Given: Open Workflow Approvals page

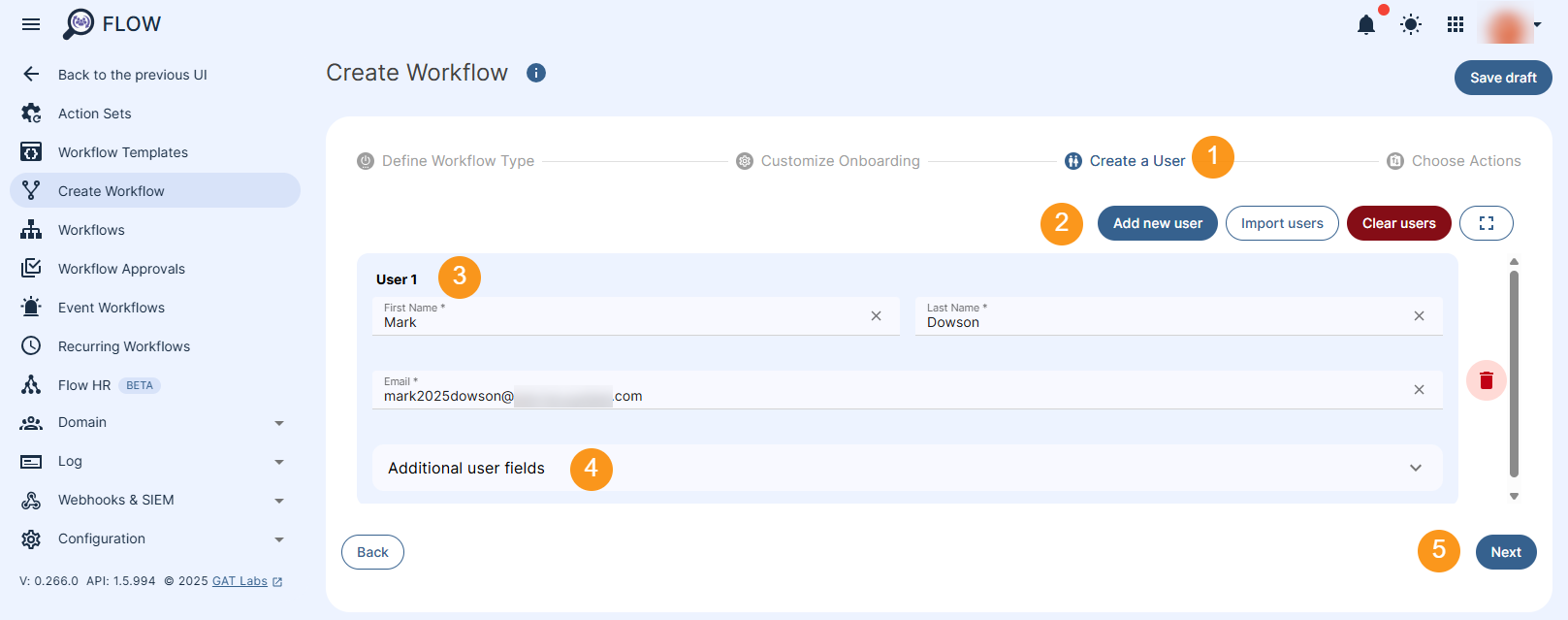Looking at the screenshot, I should [121, 269].
